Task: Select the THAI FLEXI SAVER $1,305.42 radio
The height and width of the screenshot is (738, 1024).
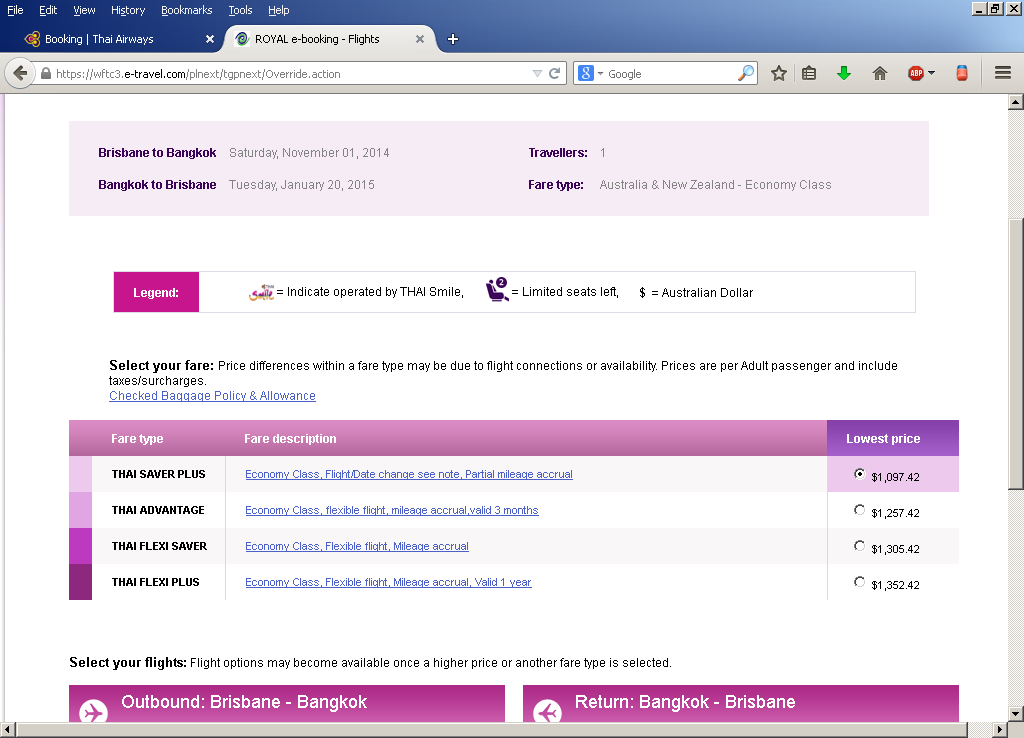Action: [x=860, y=546]
